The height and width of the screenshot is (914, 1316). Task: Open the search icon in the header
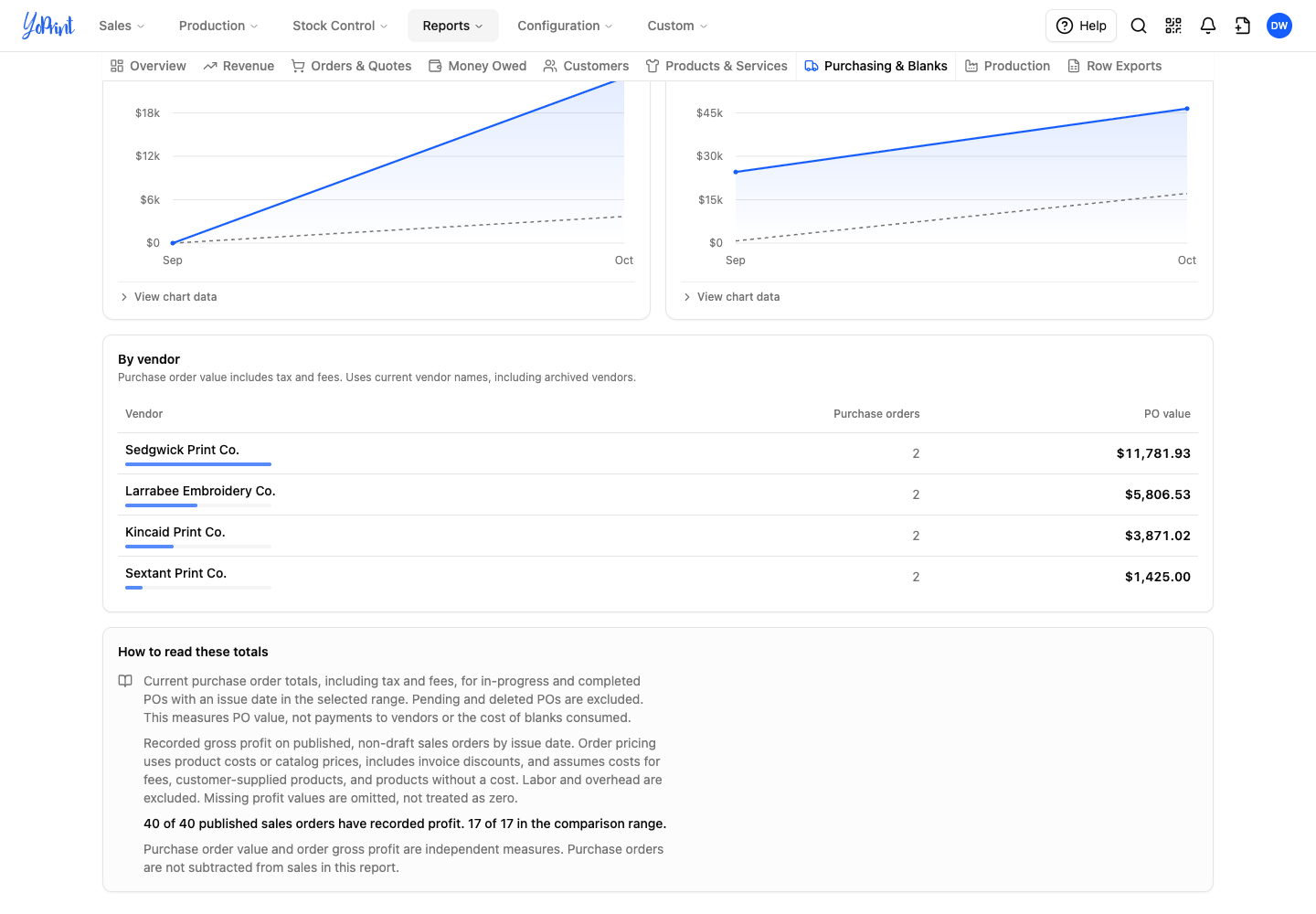tap(1139, 26)
